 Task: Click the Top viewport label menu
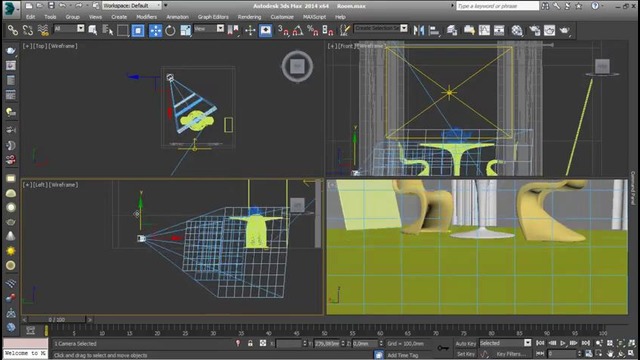pos(40,46)
